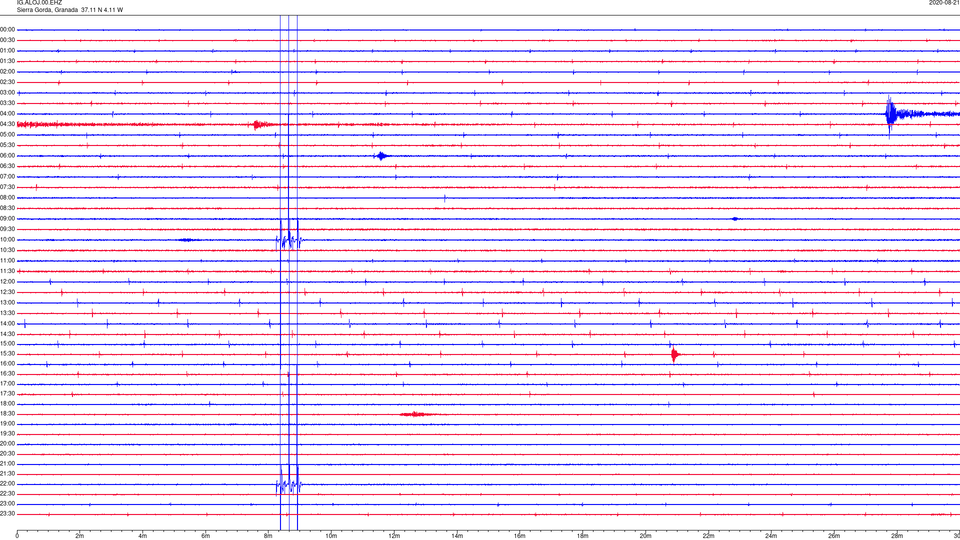Click the 20m tick label on time axis
Screen dimensions: 960x540
point(645,536)
